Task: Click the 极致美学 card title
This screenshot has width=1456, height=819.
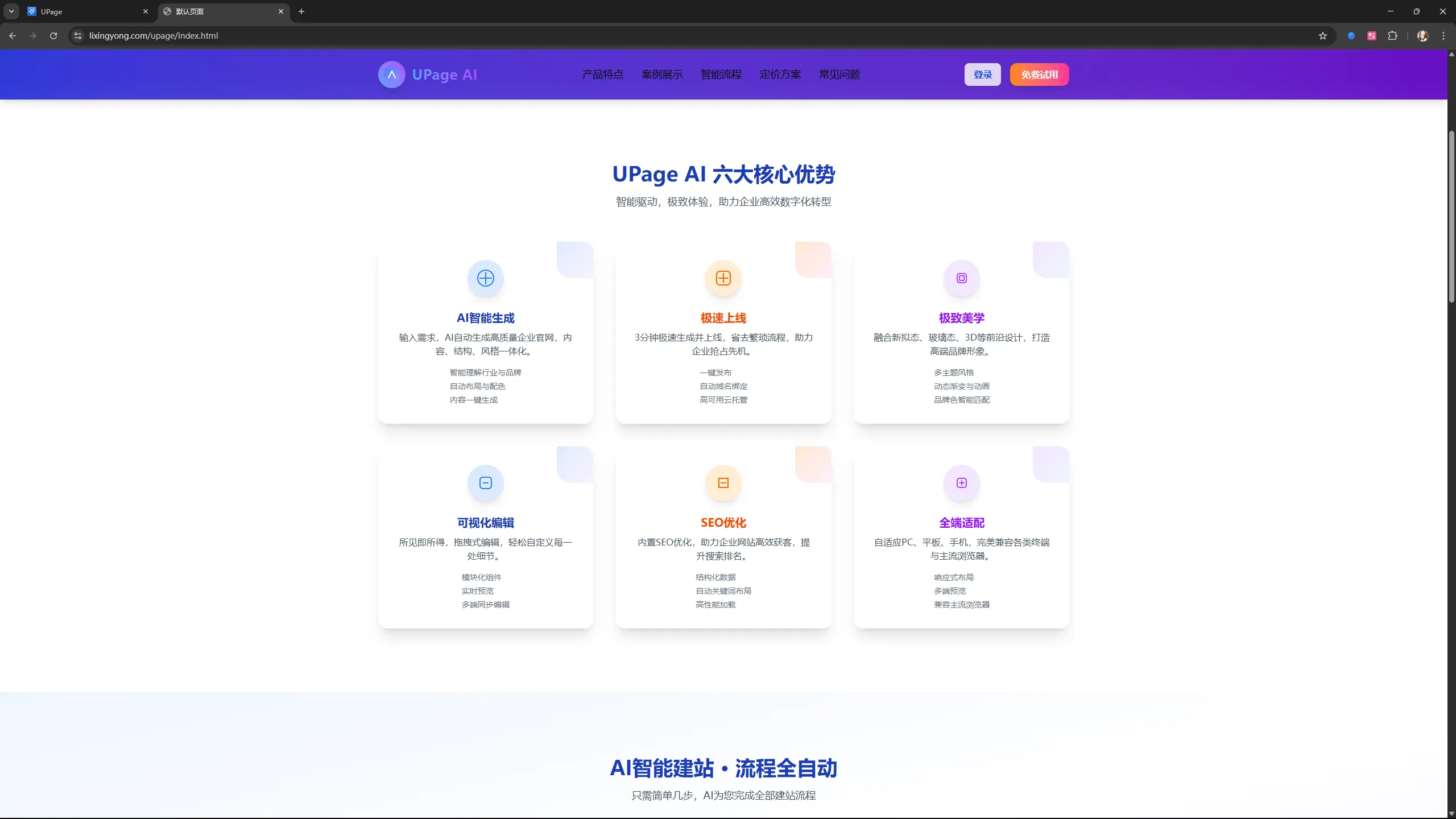Action: [961, 318]
